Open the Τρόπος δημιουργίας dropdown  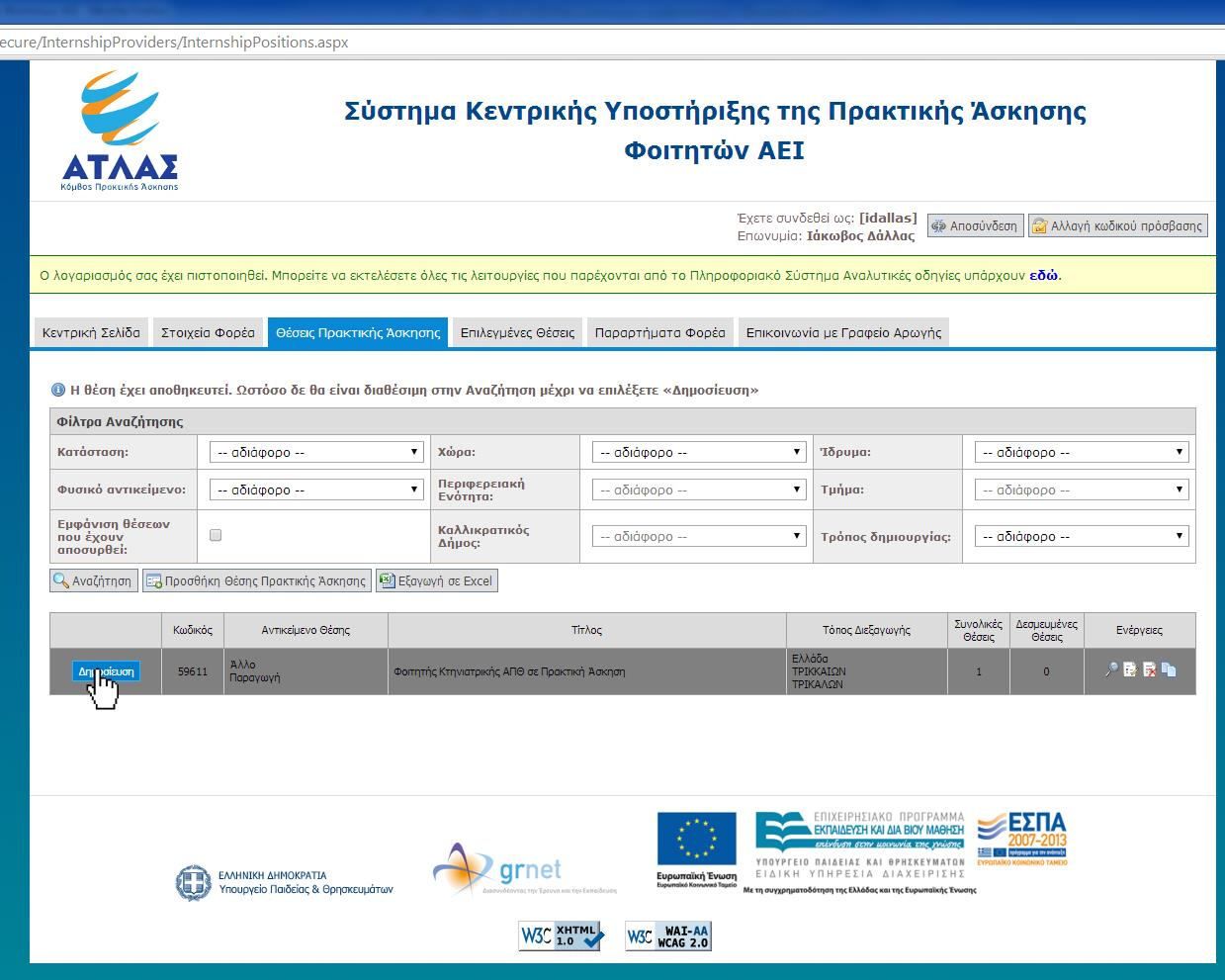point(1082,536)
